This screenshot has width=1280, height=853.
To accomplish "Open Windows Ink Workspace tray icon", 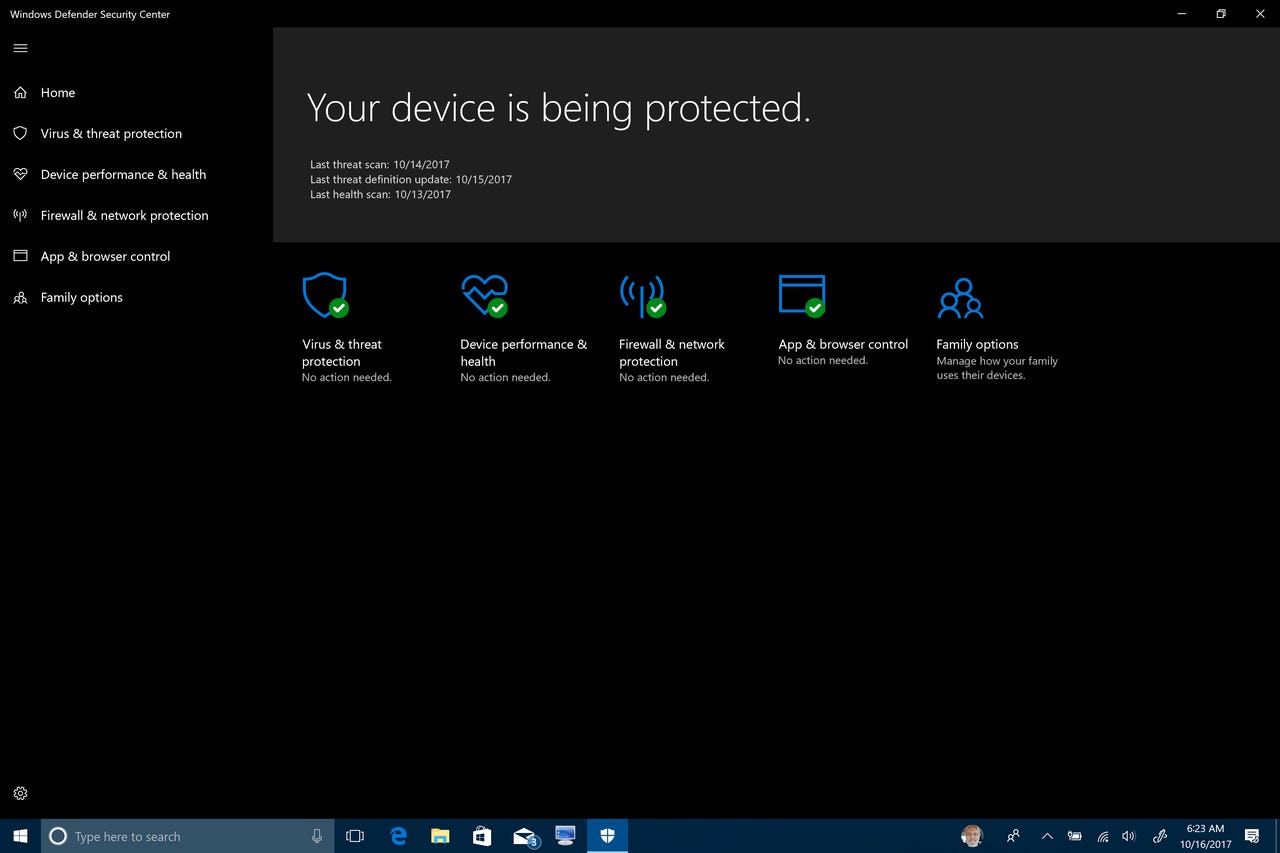I will point(1160,836).
